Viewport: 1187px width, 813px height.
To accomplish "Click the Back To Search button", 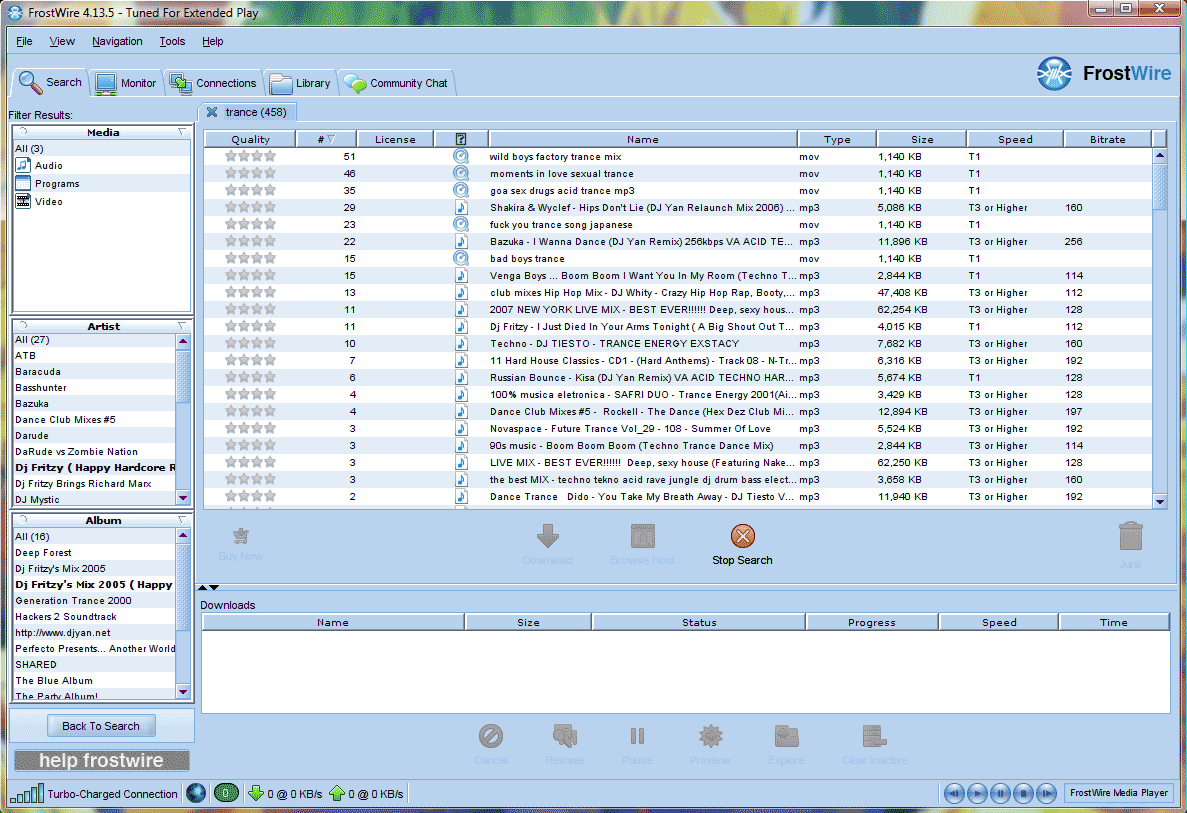I will point(101,726).
